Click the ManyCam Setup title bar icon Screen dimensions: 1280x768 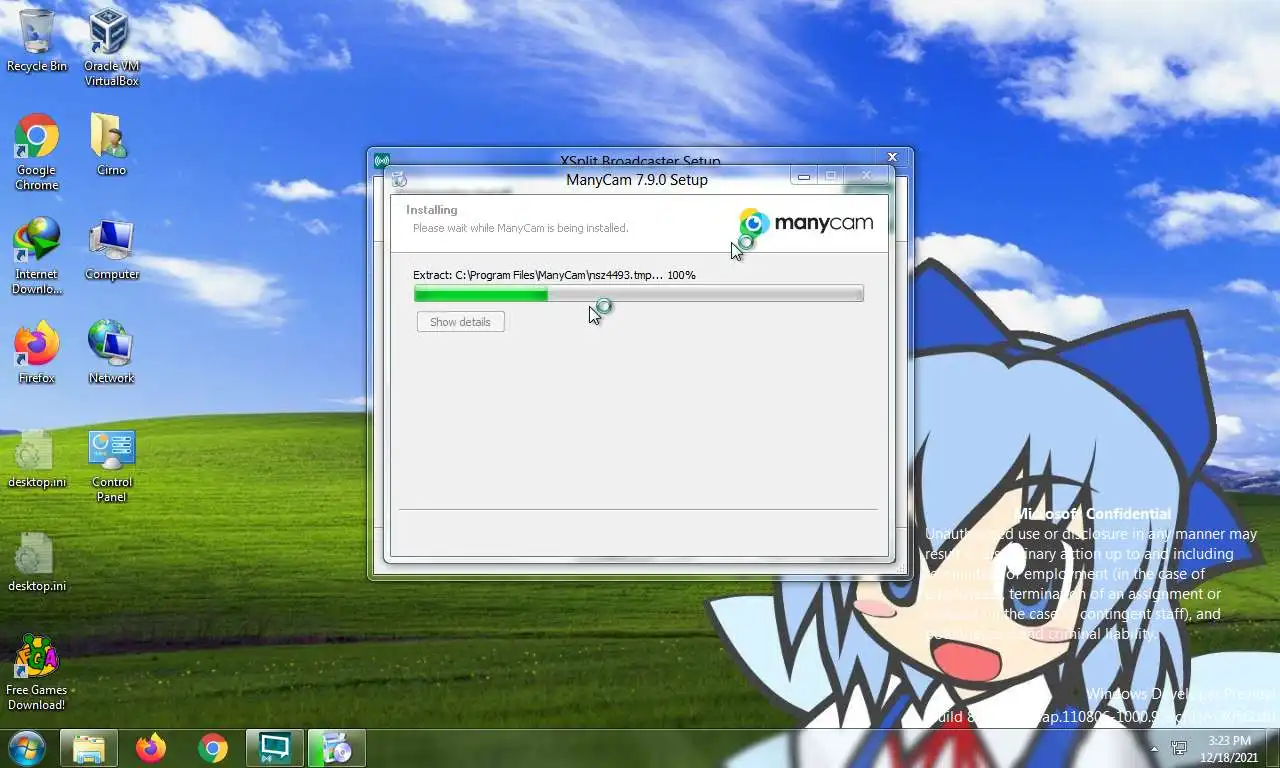(x=399, y=180)
